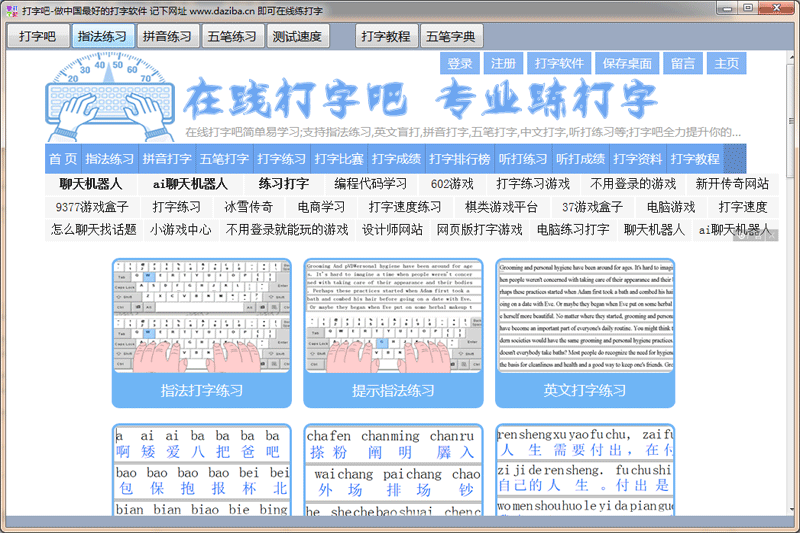
Task: Open the 电商学习 link
Action: coord(321,207)
